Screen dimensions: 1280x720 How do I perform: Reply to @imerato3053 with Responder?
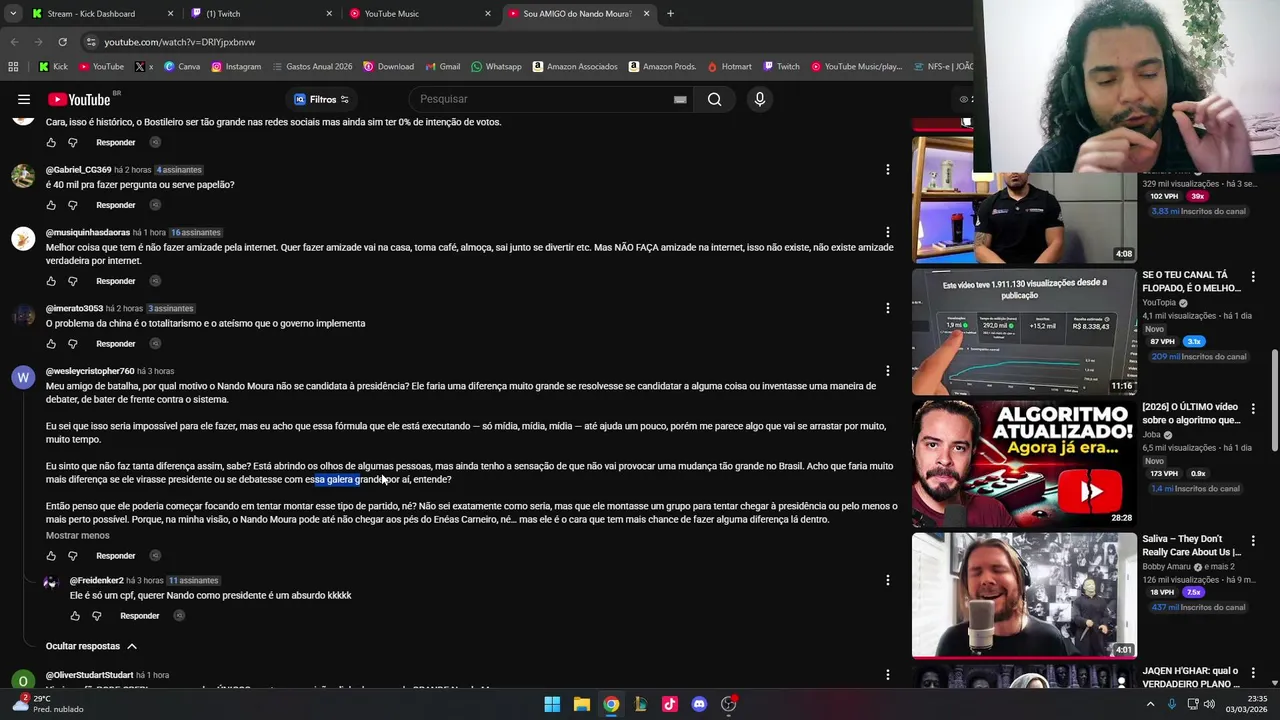(x=115, y=344)
